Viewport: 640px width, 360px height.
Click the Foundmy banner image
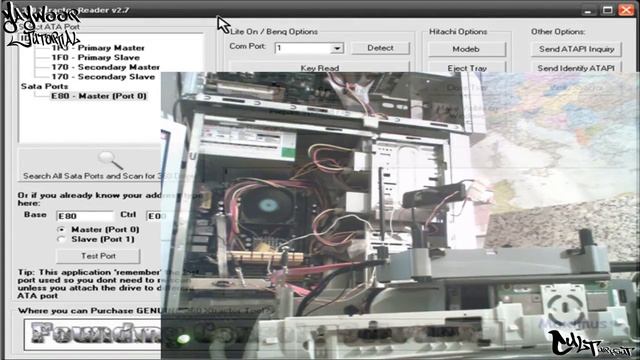[x=93, y=335]
